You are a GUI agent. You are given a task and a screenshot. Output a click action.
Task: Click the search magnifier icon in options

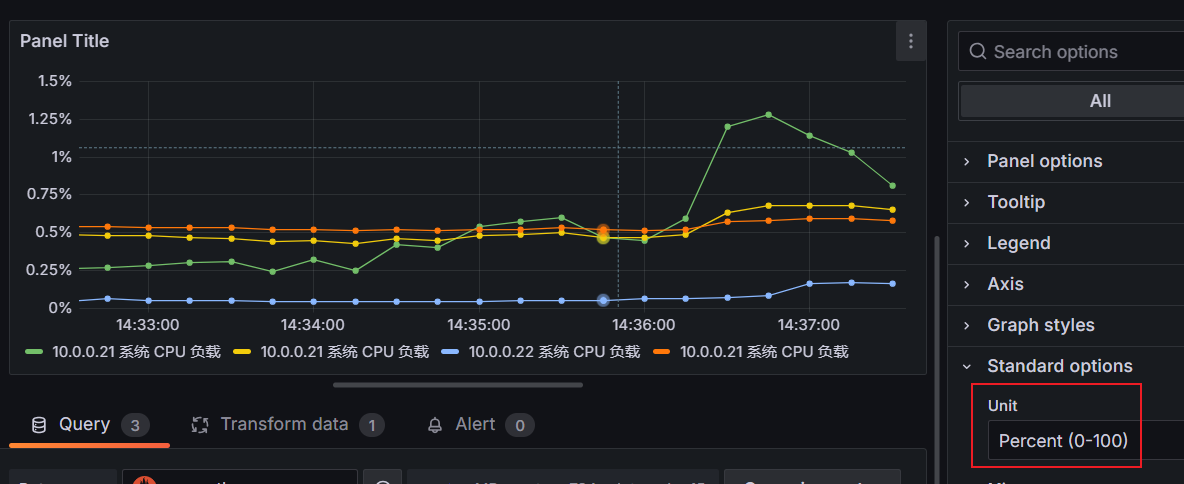pyautogui.click(x=976, y=52)
